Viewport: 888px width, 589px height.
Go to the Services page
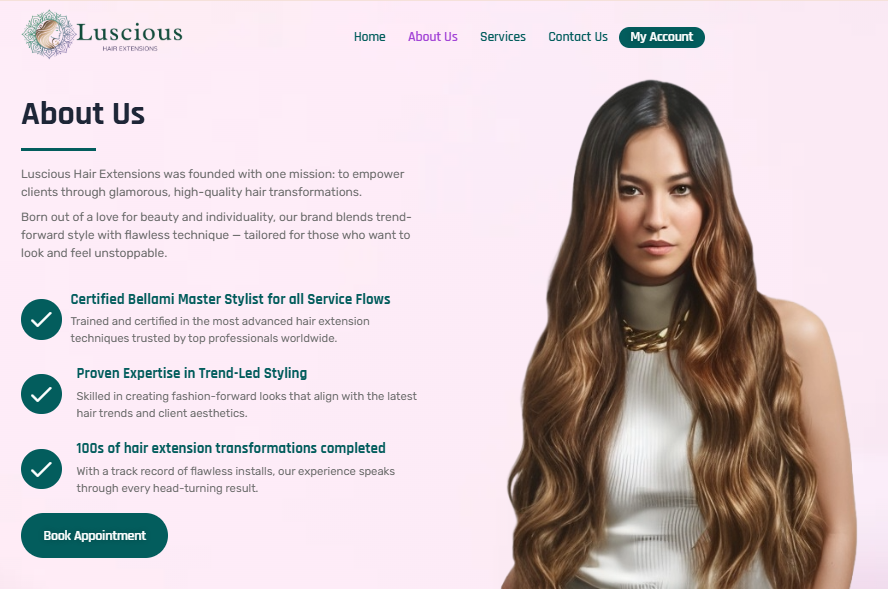[503, 37]
